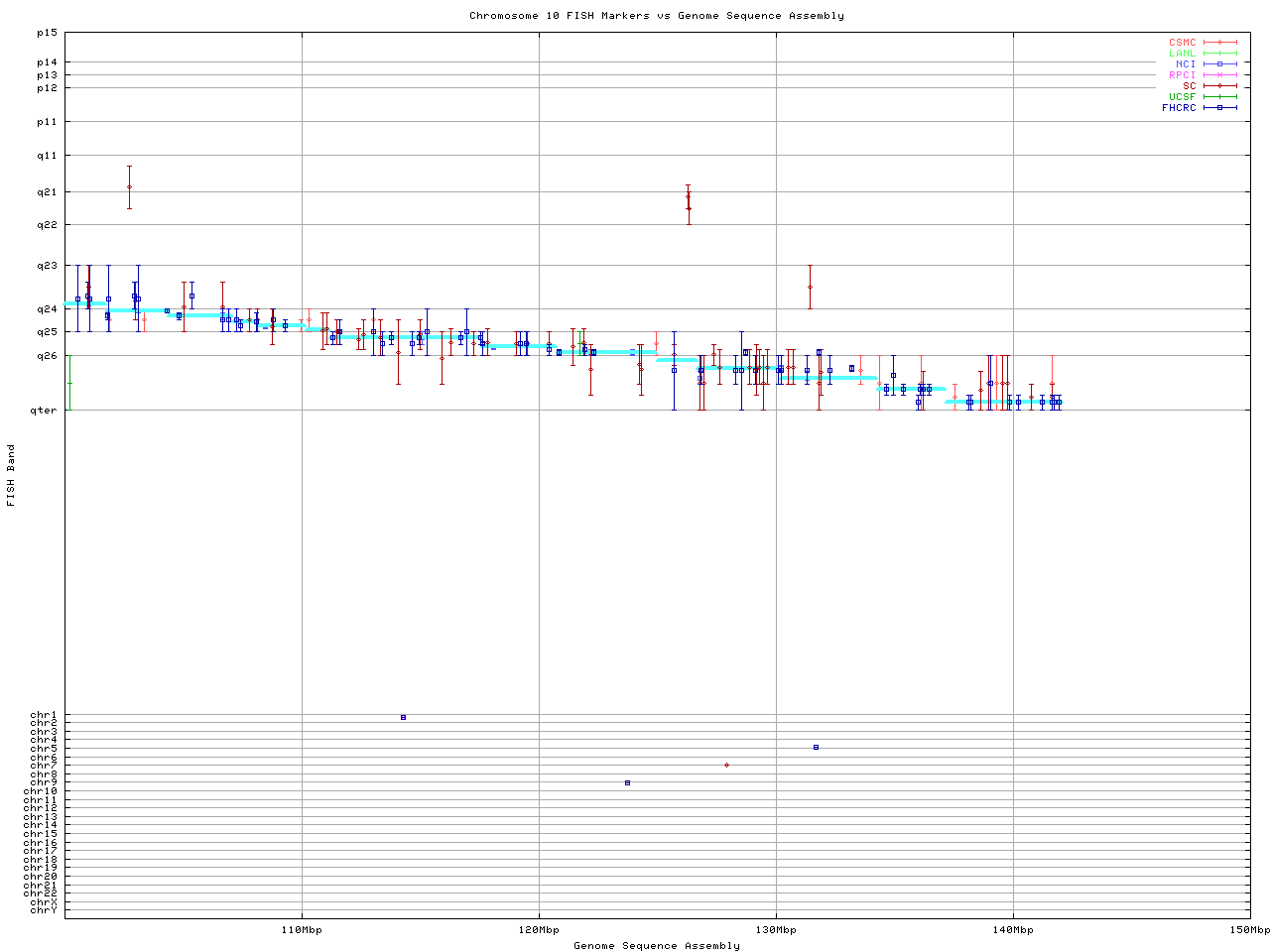Click the red marker above q24 near 131Mbp
Screen dimensions: 1270x952
pos(810,287)
